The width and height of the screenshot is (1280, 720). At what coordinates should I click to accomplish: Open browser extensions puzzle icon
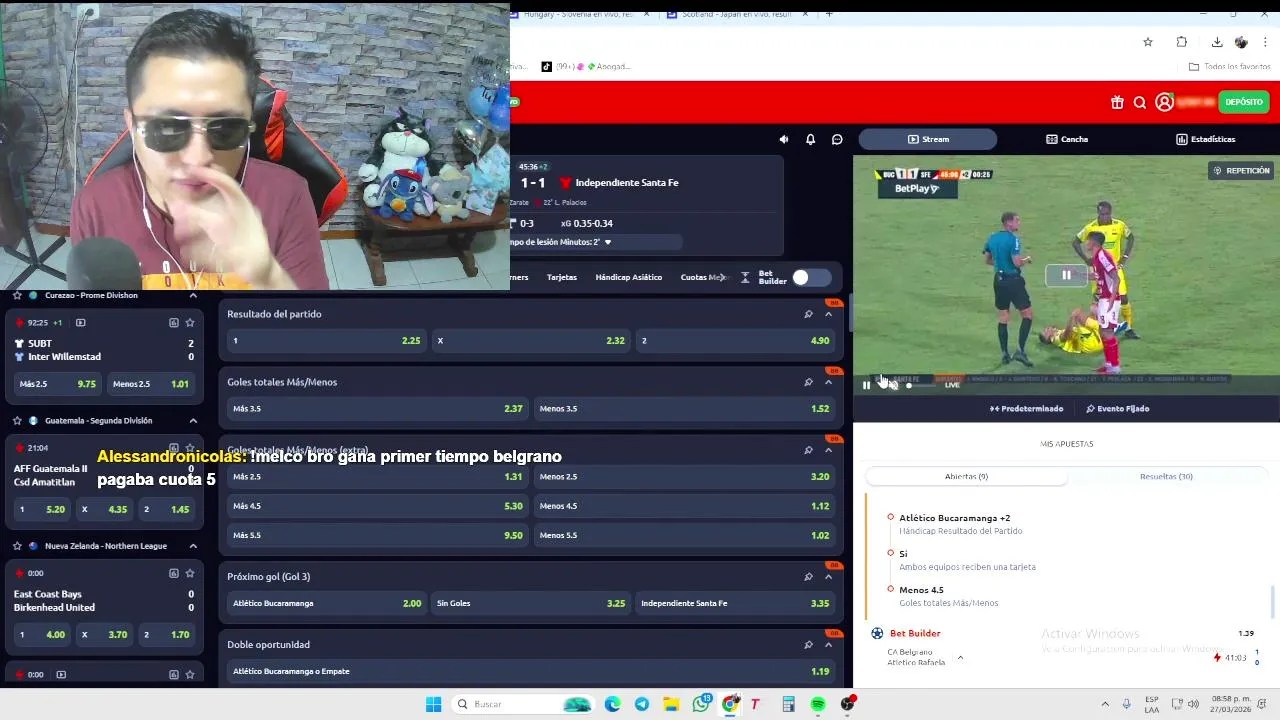pyautogui.click(x=1182, y=42)
